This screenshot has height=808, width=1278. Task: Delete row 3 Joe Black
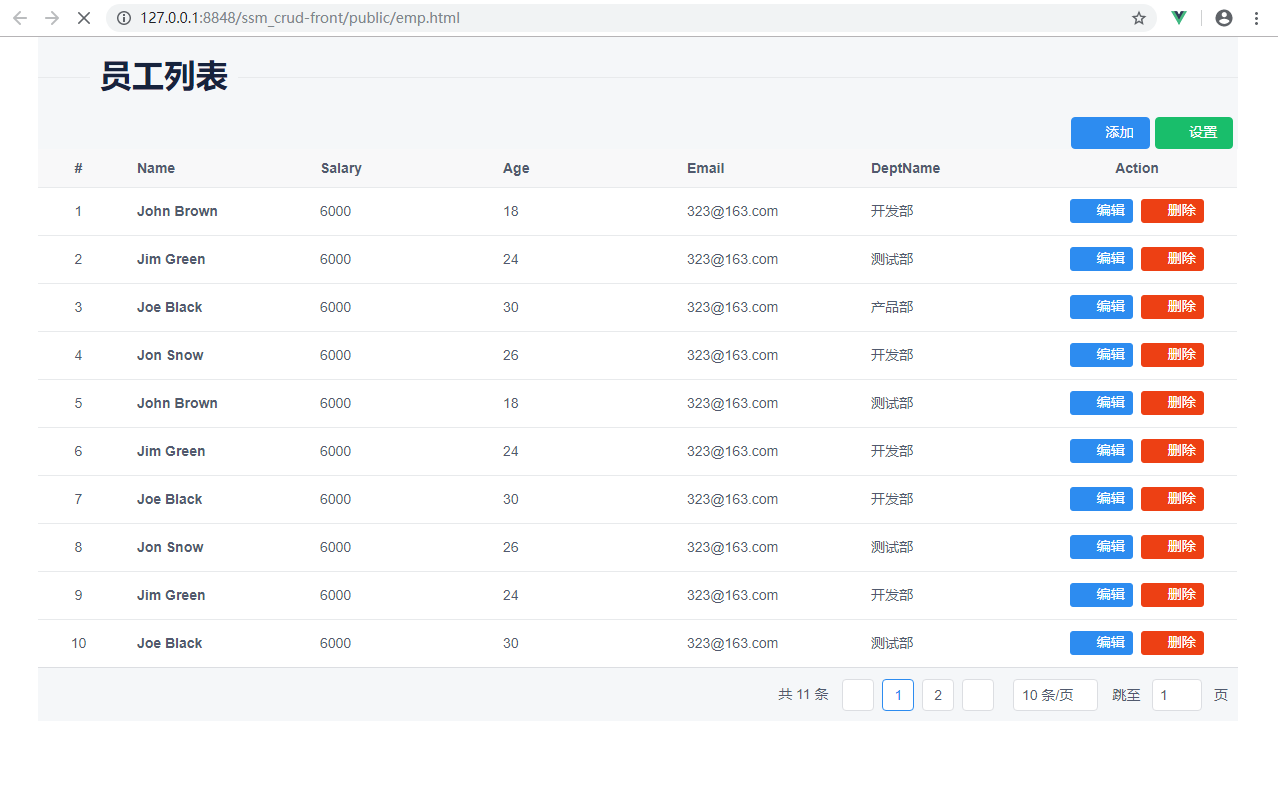1172,307
